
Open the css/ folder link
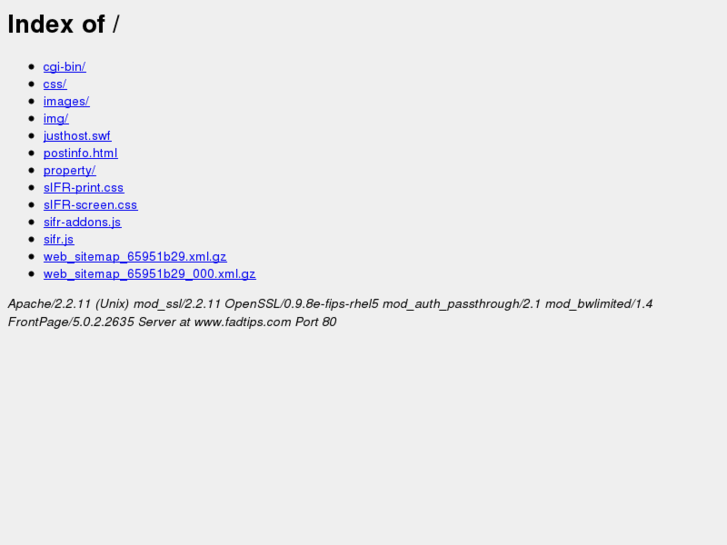55,84
